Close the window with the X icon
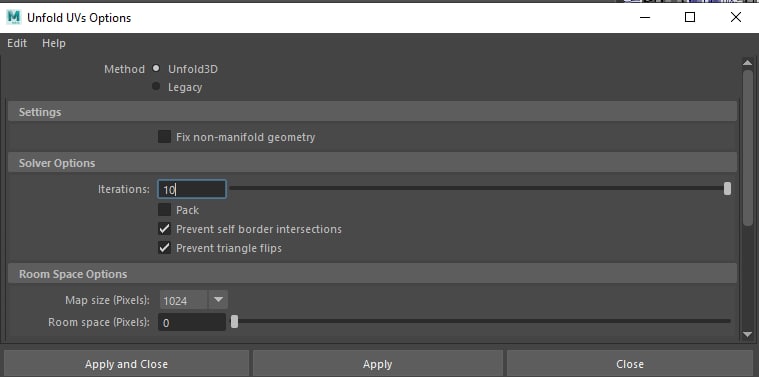This screenshot has width=759, height=377. point(735,17)
